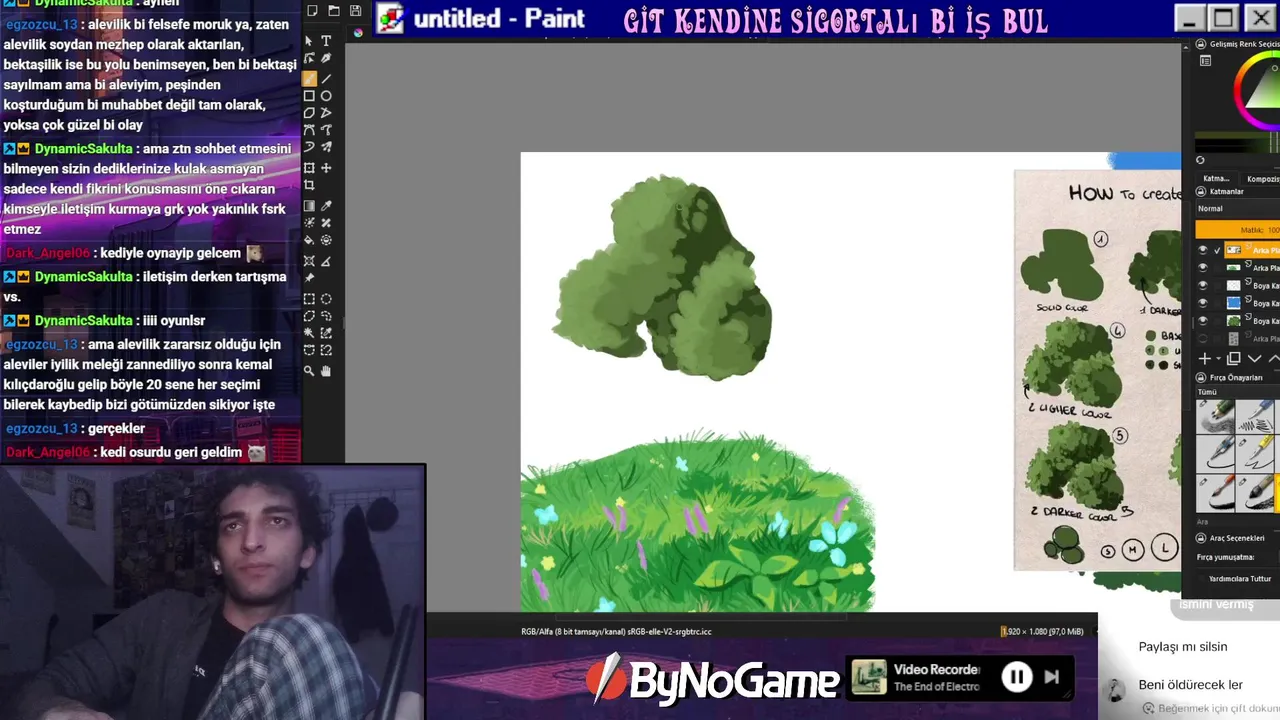
Task: Expand the add-layer type arrow menu
Action: coord(1218,358)
